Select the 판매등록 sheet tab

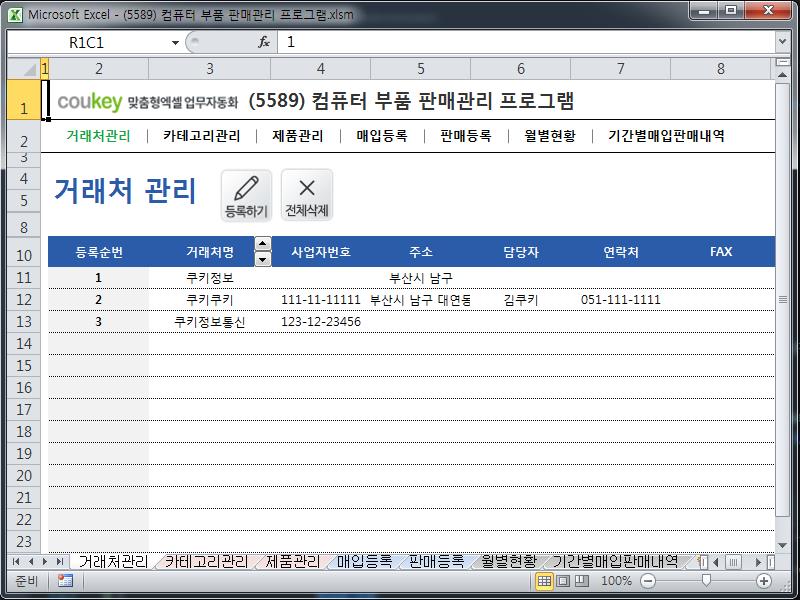437,562
